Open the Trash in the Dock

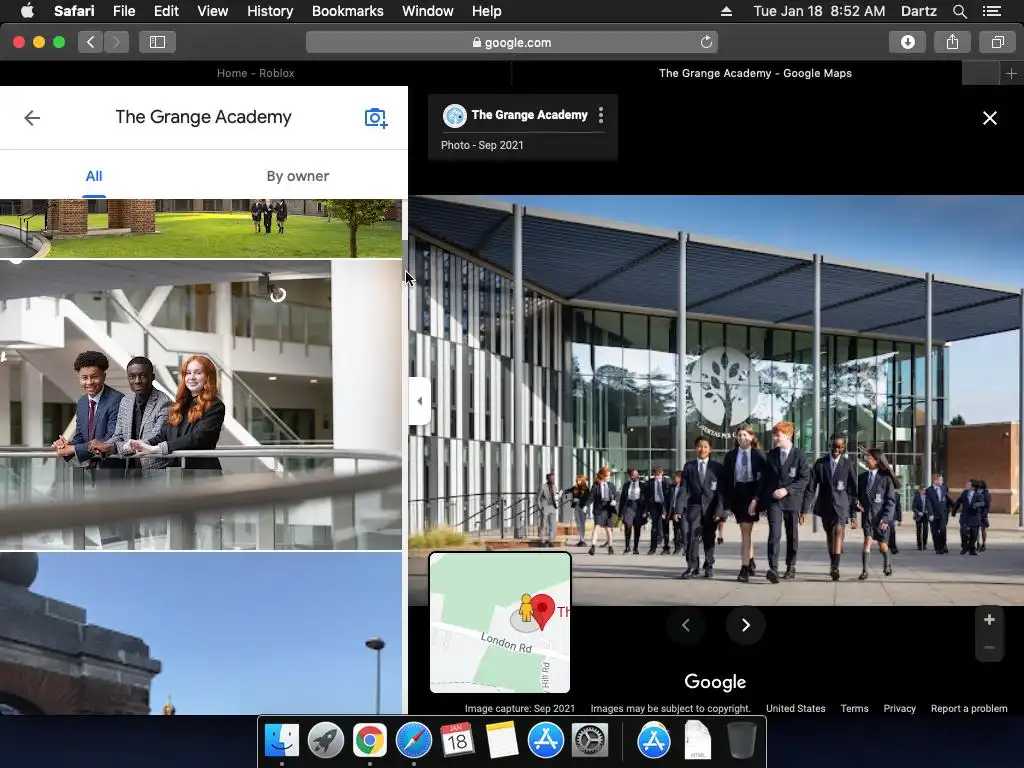click(741, 740)
